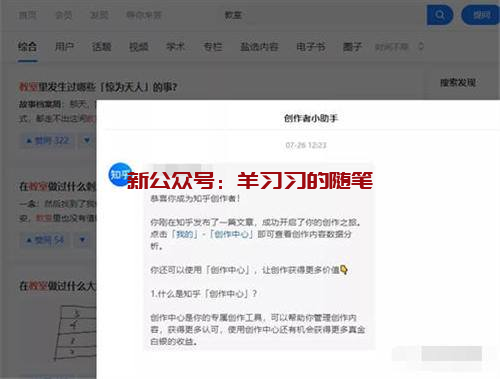Open the result 教室里发生过哪些「惊为天人」的事?
The height and width of the screenshot is (379, 500).
98,87
